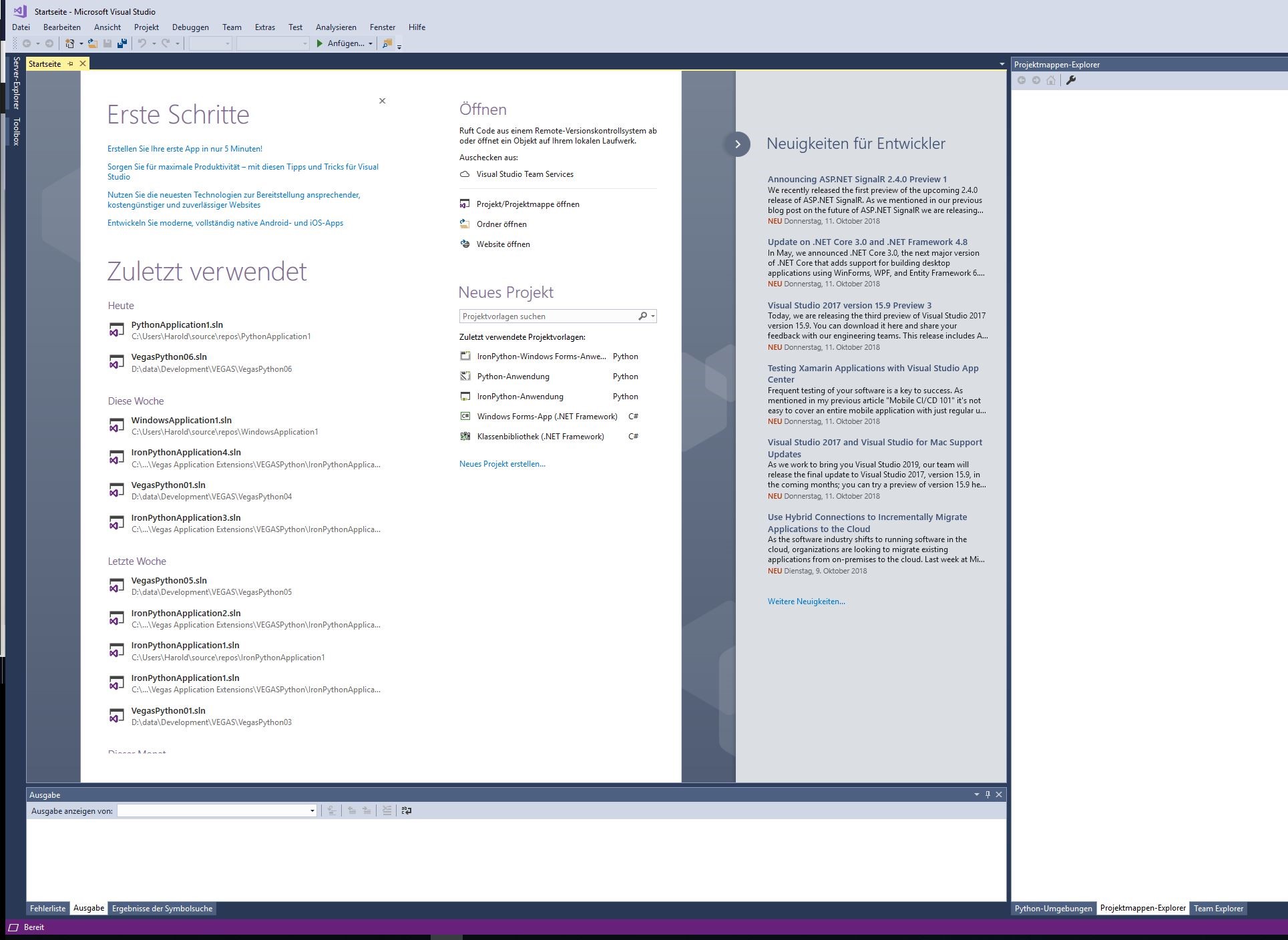1288x940 pixels.
Task: Switch to the Team Explorer tab
Action: (x=1218, y=909)
